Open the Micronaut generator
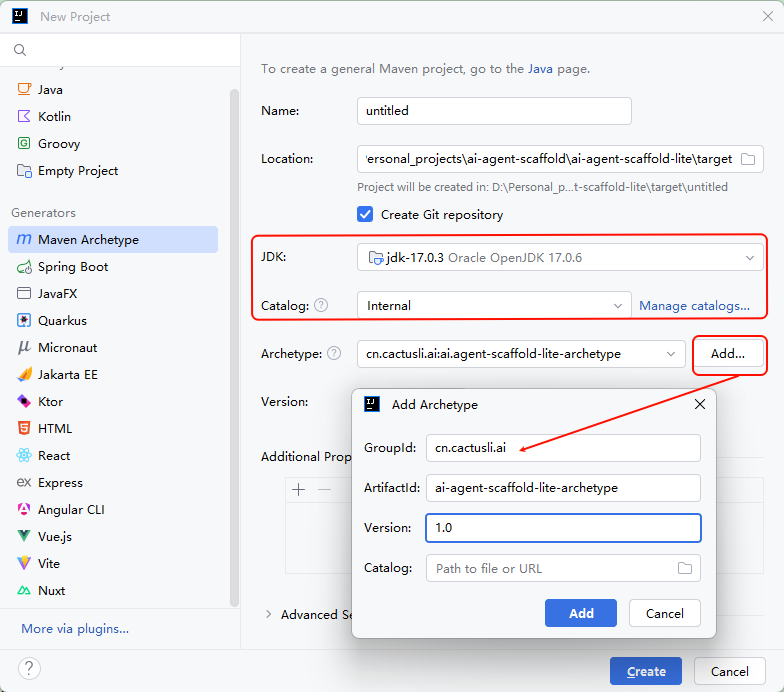Image resolution: width=784 pixels, height=692 pixels. [113, 348]
